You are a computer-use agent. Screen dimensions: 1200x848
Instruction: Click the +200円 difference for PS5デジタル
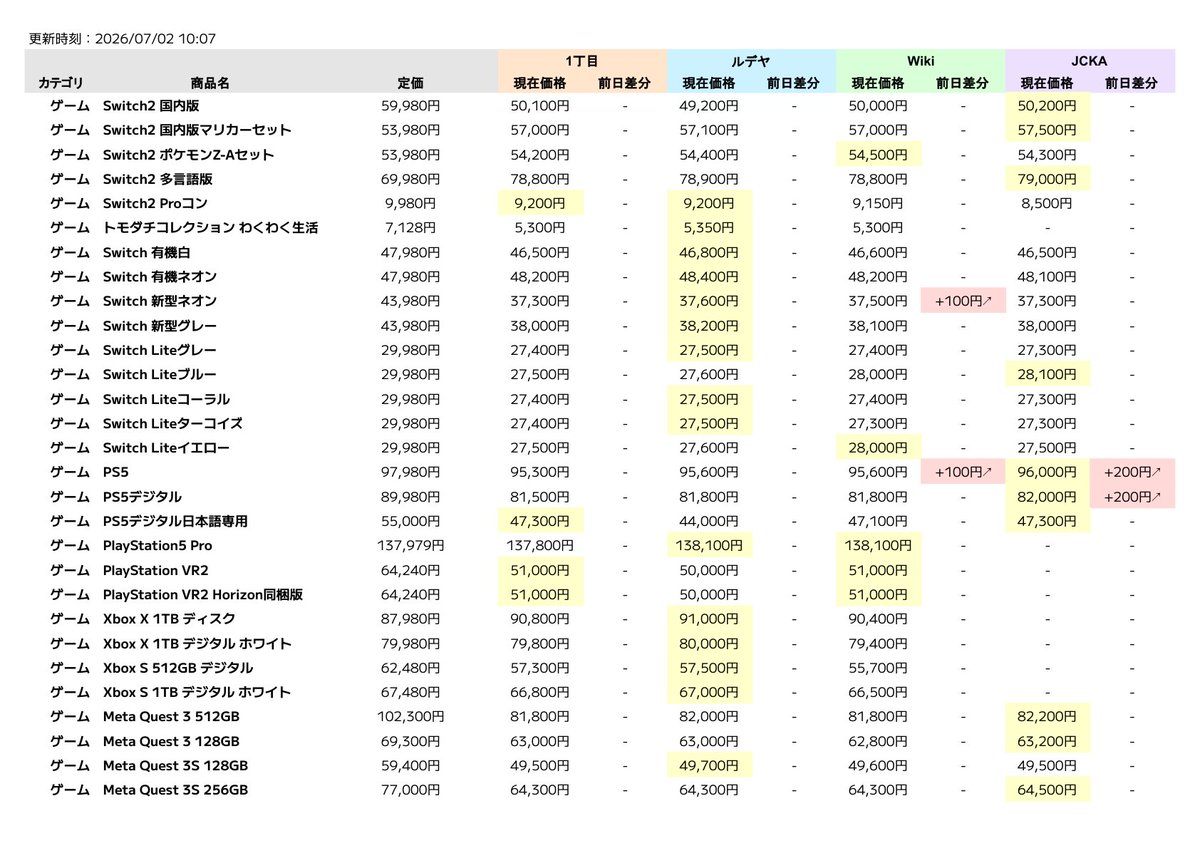point(1133,497)
